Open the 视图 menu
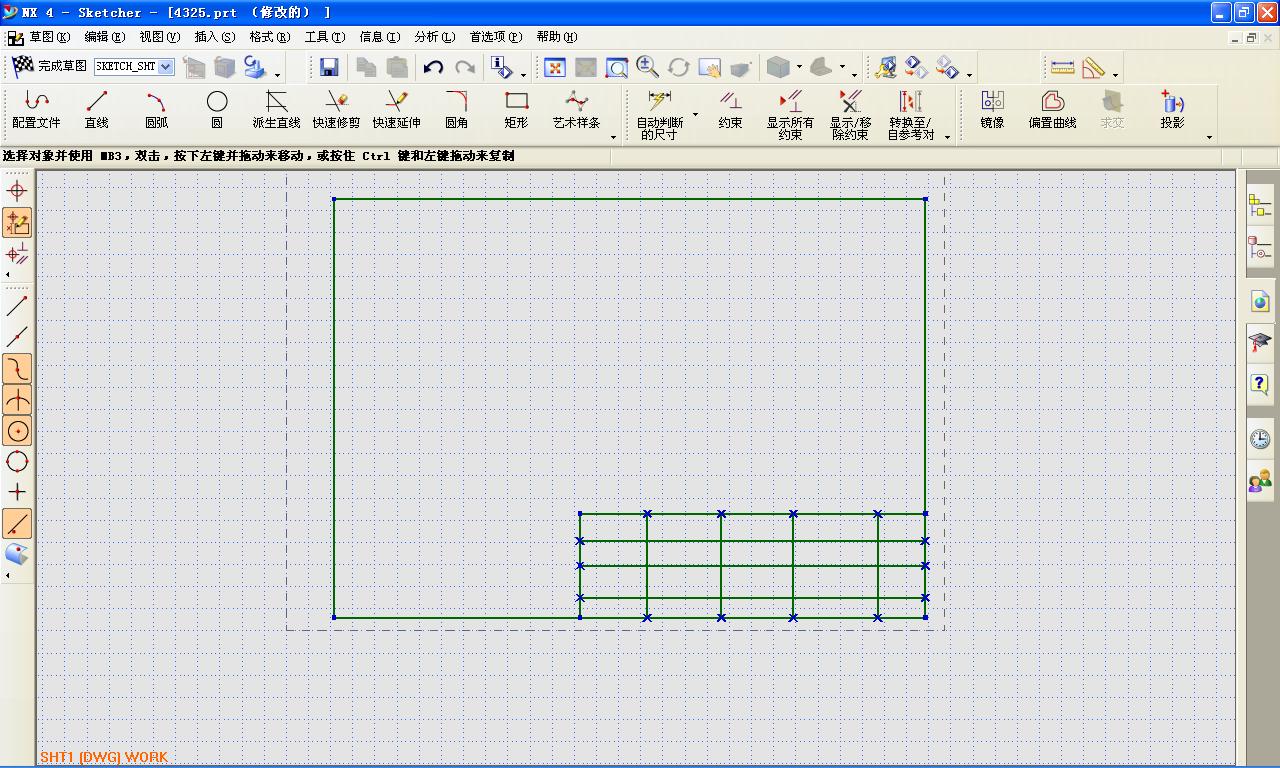1280x768 pixels. (160, 37)
